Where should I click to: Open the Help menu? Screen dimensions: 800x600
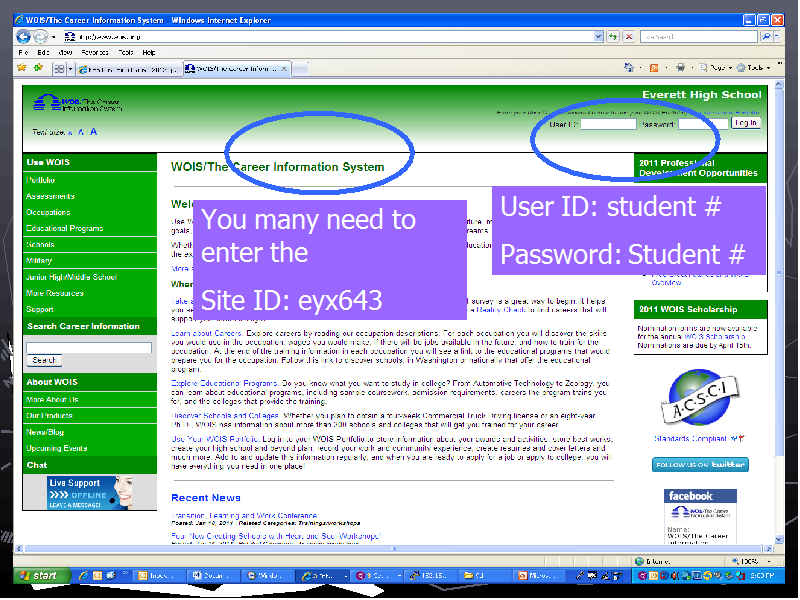pyautogui.click(x=148, y=53)
